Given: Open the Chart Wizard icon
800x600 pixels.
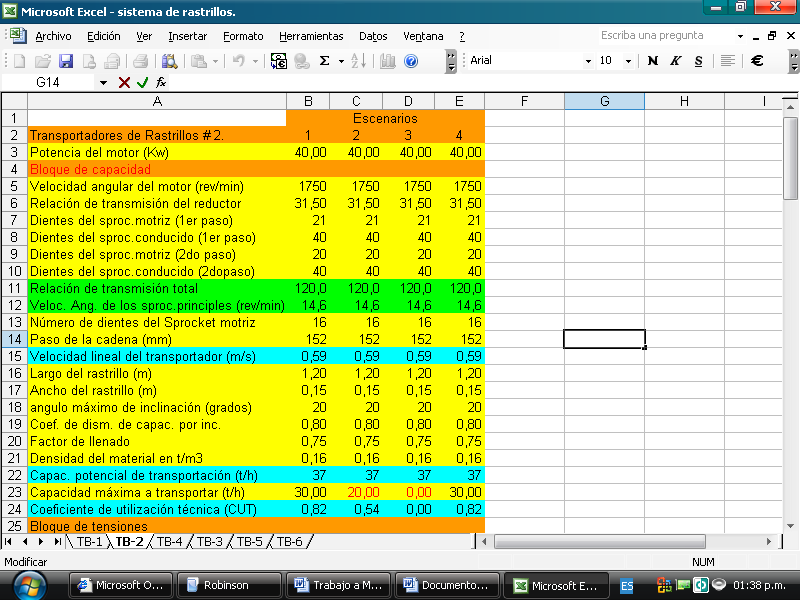Looking at the screenshot, I should coord(388,61).
